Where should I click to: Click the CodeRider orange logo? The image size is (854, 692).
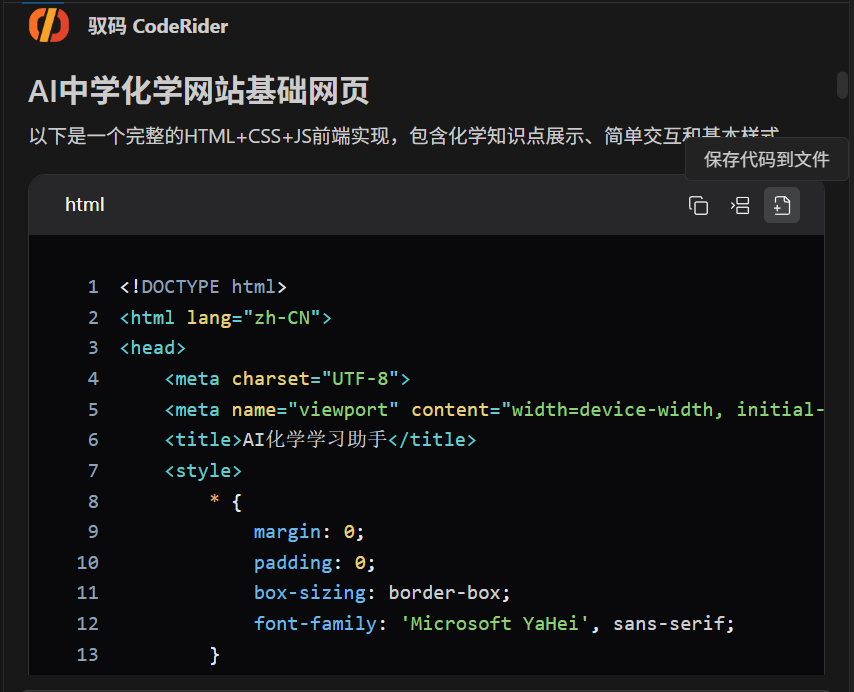(x=49, y=25)
